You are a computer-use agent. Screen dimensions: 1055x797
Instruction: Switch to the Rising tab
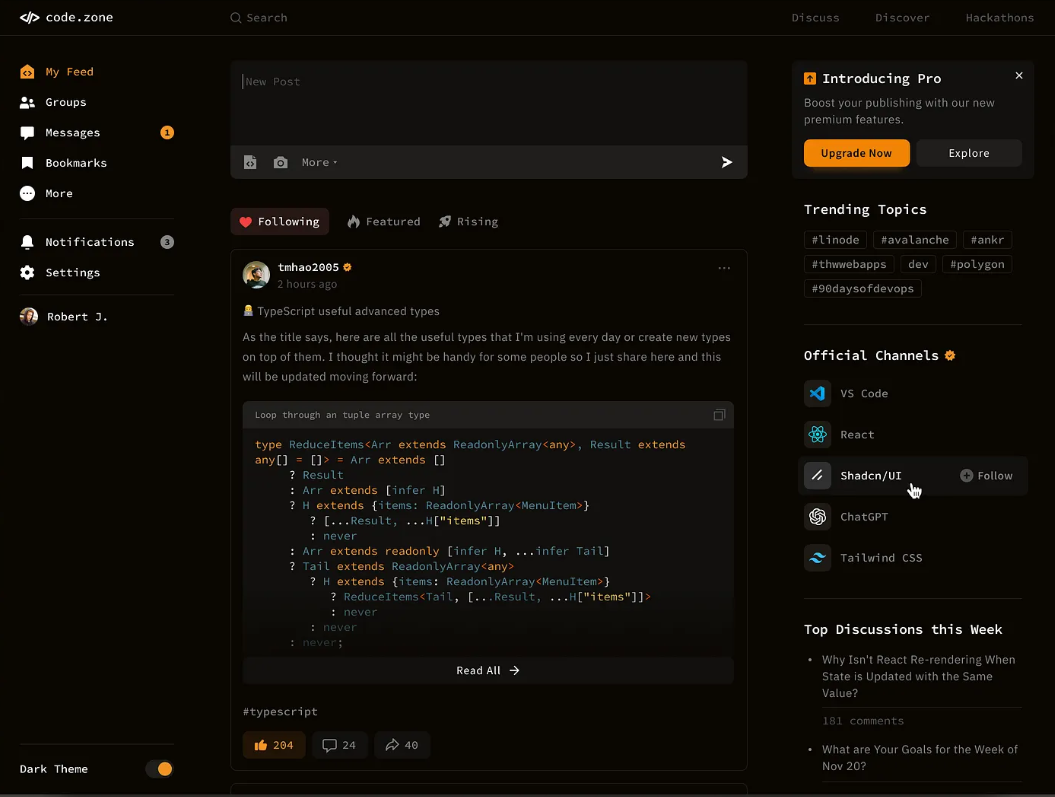click(x=468, y=222)
